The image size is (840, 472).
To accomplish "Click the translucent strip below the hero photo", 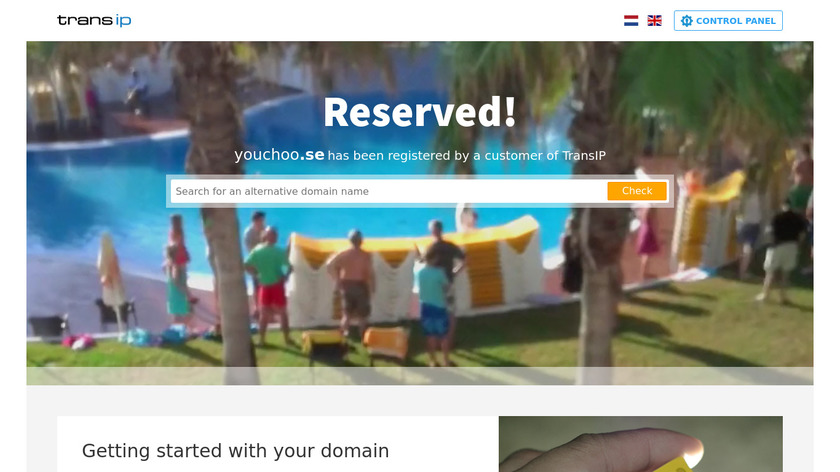I will [419, 376].
